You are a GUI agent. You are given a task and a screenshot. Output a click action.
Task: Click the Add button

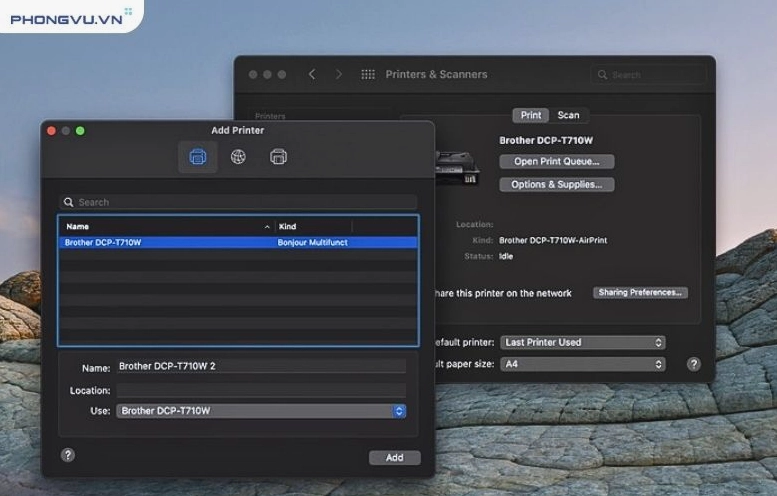tap(394, 457)
